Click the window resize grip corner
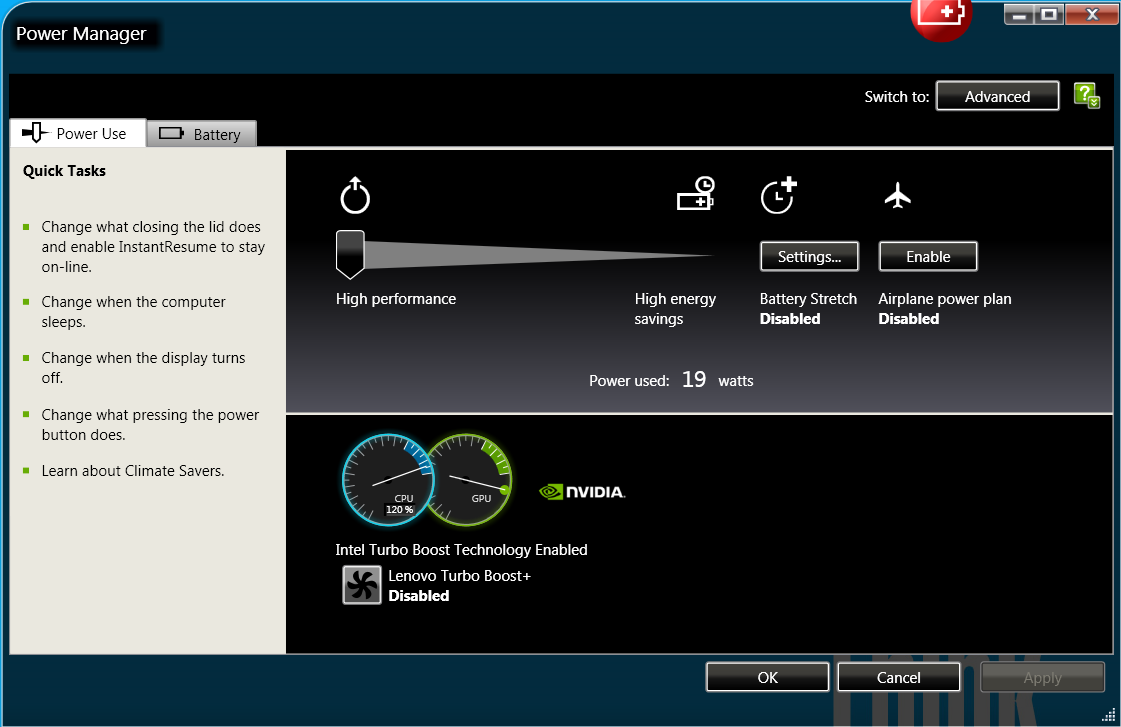Image resolution: width=1121 pixels, height=727 pixels. click(1109, 714)
